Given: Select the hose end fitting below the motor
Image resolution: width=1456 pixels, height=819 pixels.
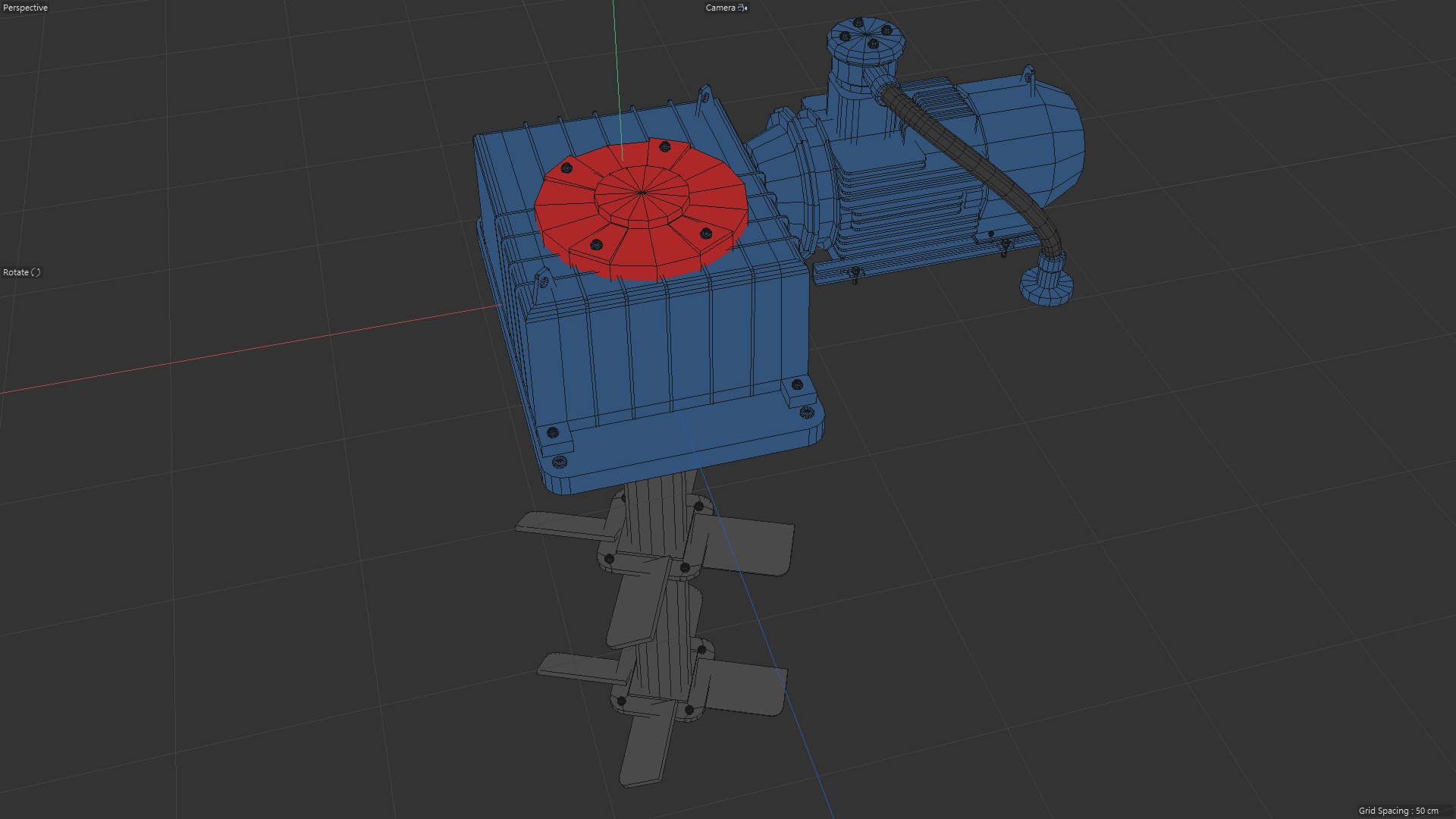Looking at the screenshot, I should click(1047, 281).
